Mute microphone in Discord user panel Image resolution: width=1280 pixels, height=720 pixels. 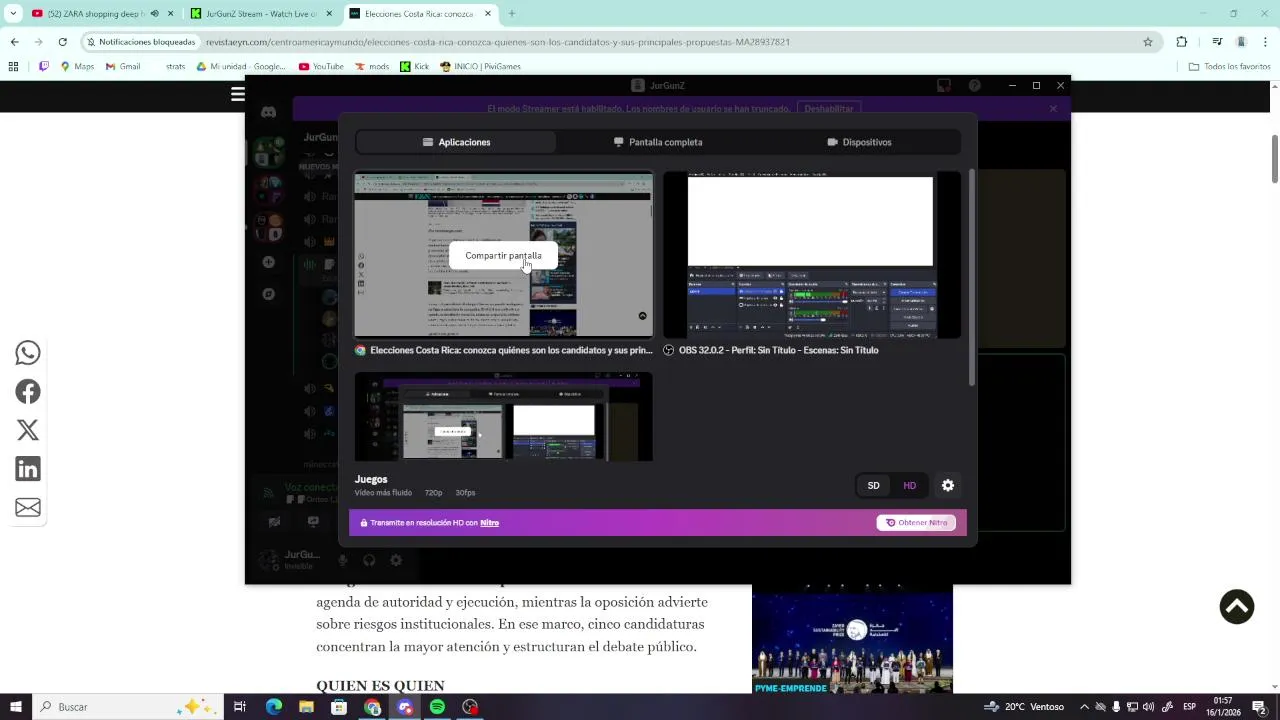[343, 561]
